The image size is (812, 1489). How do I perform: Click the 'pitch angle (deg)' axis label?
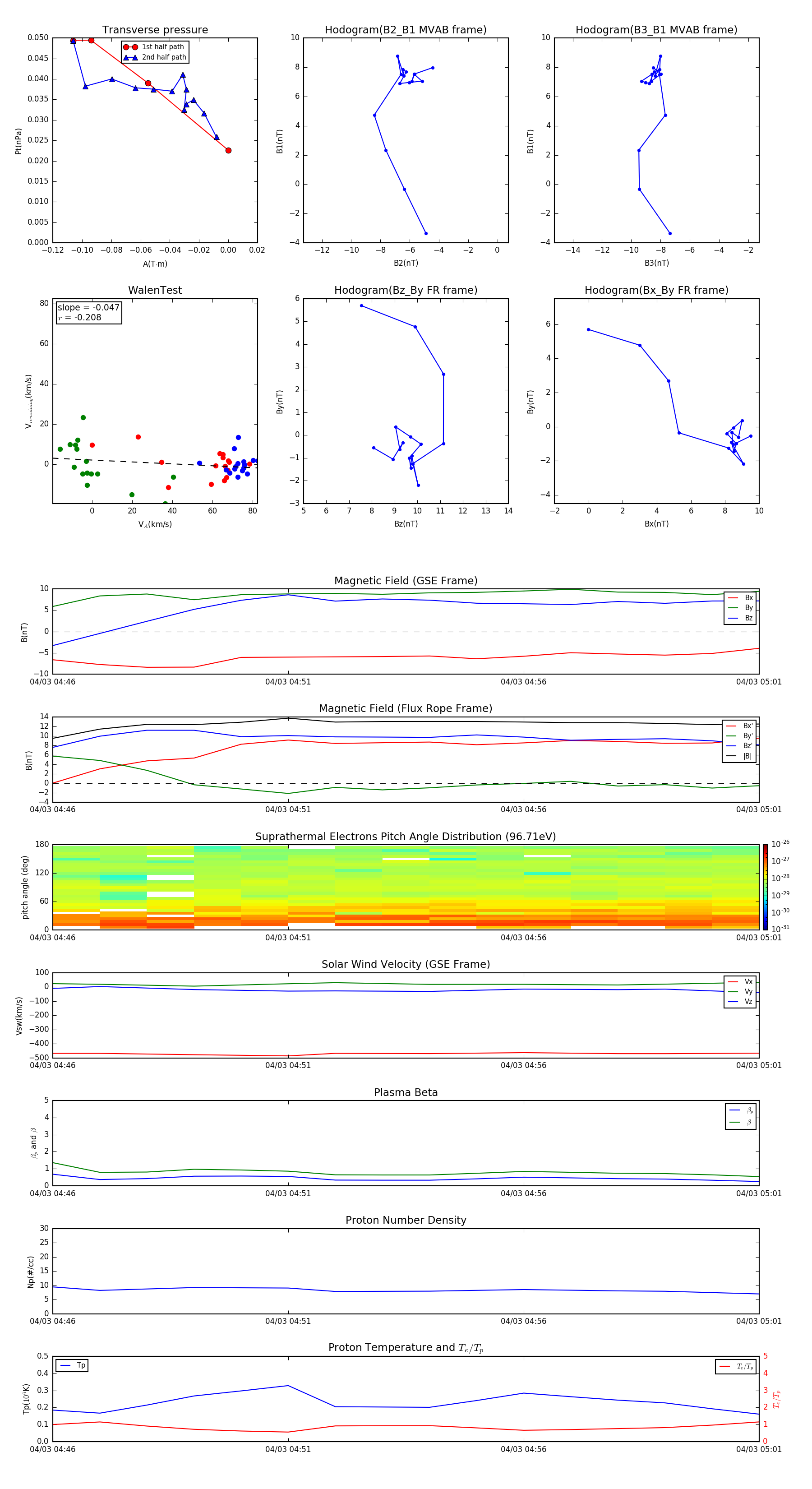[25, 887]
